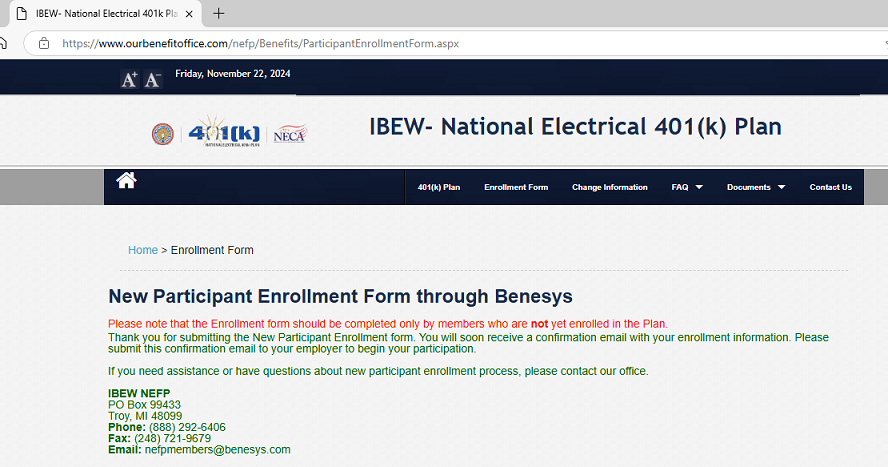Viewport: 888px width, 467px height.
Task: Click the page icon on browser tab
Action: pyautogui.click(x=22, y=14)
